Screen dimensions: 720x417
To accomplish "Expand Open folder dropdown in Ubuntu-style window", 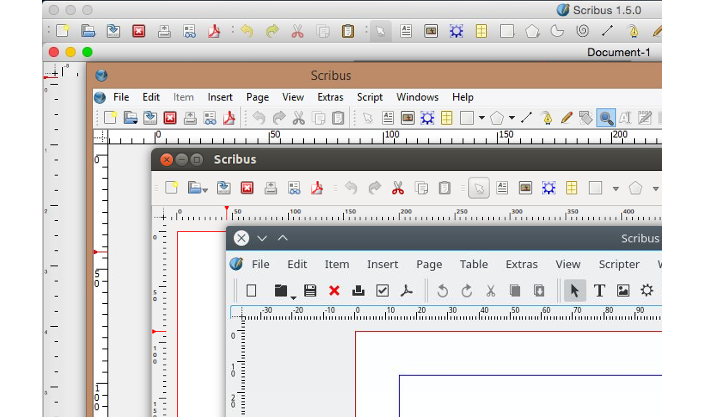I will [205, 188].
